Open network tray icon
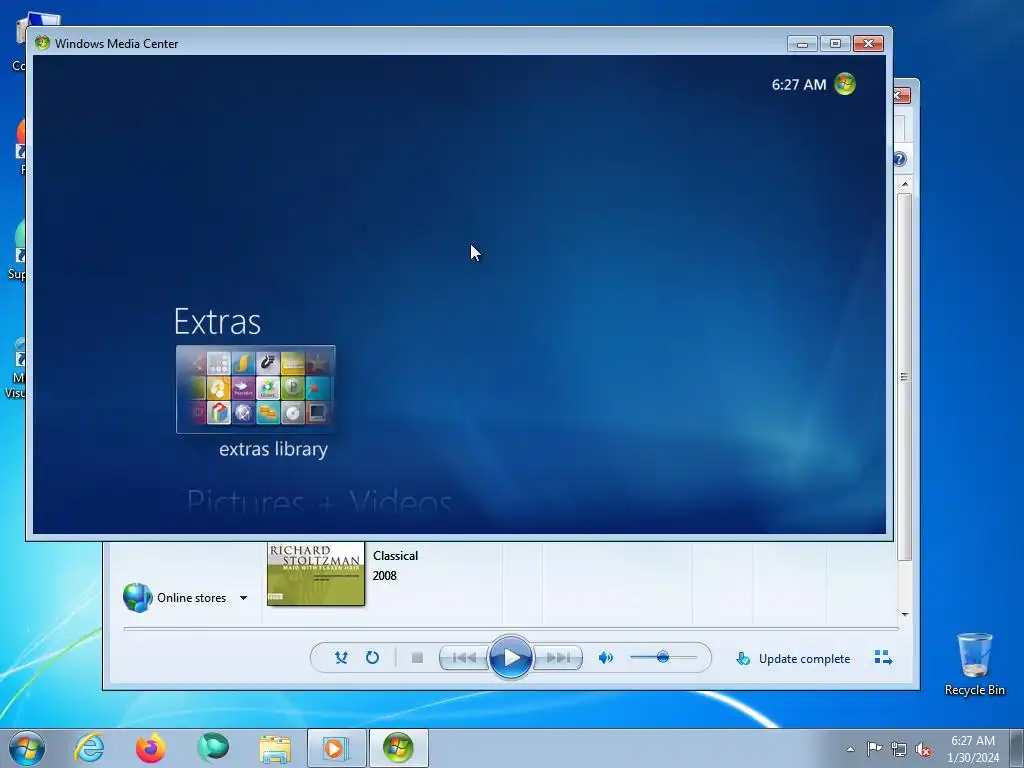The width and height of the screenshot is (1024, 768). click(x=899, y=749)
